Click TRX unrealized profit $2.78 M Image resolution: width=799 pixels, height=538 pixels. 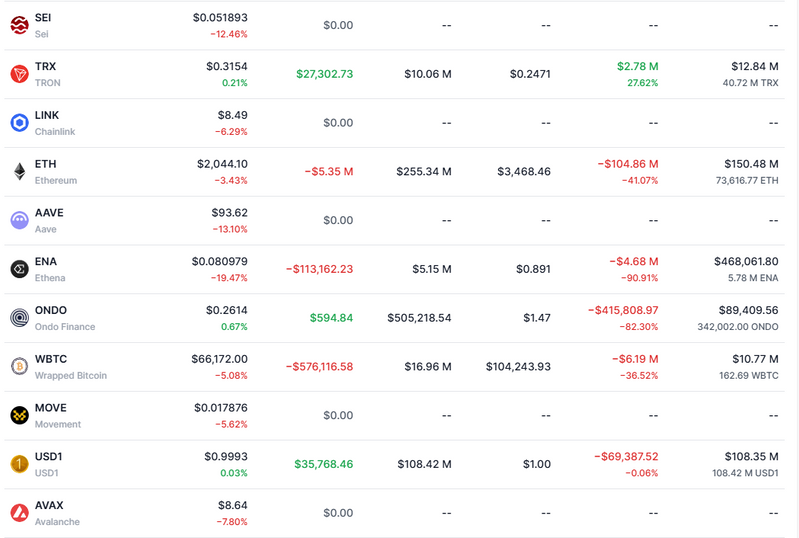[x=637, y=67]
